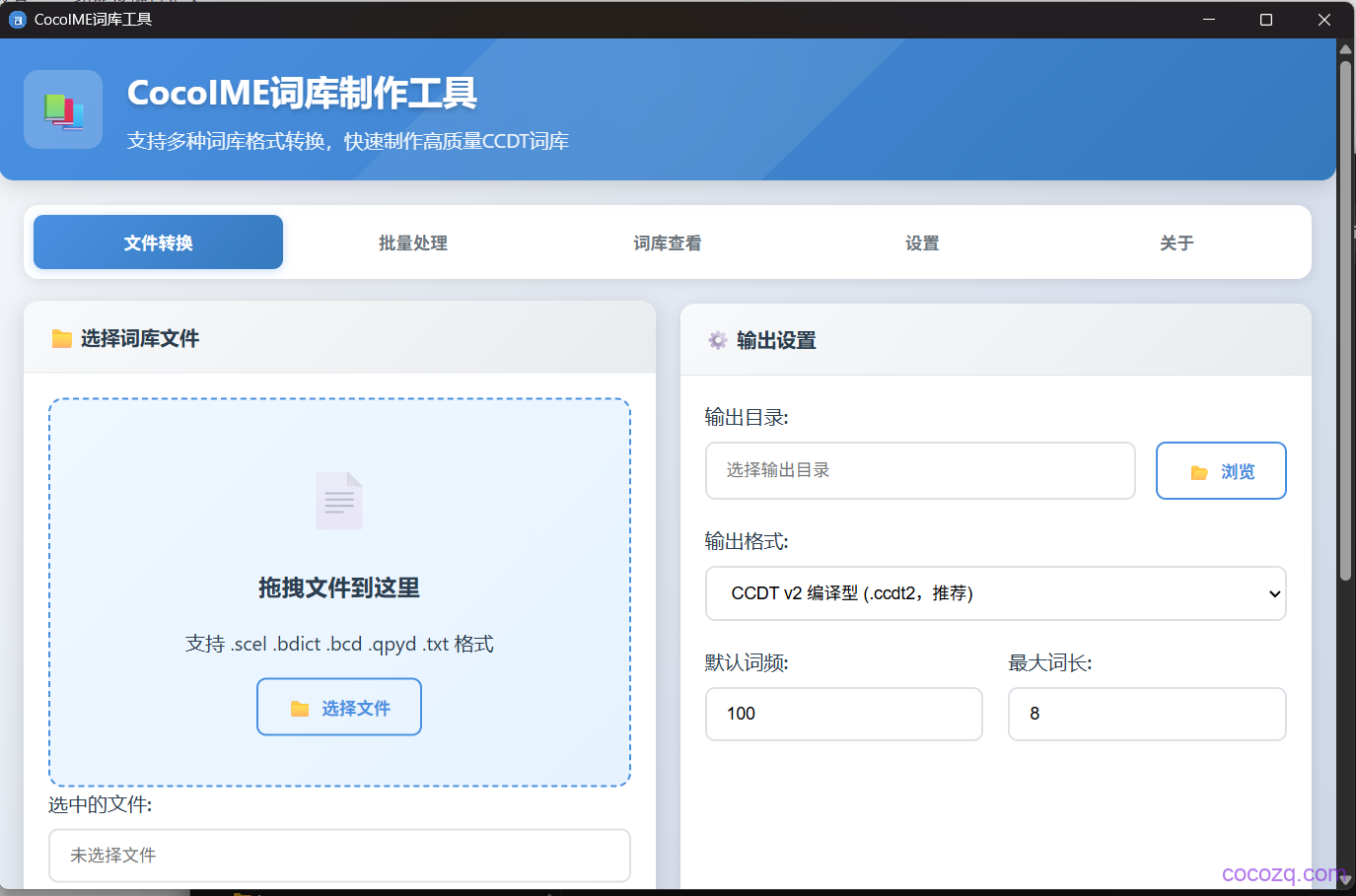Open the 文件转换 tab

click(158, 242)
